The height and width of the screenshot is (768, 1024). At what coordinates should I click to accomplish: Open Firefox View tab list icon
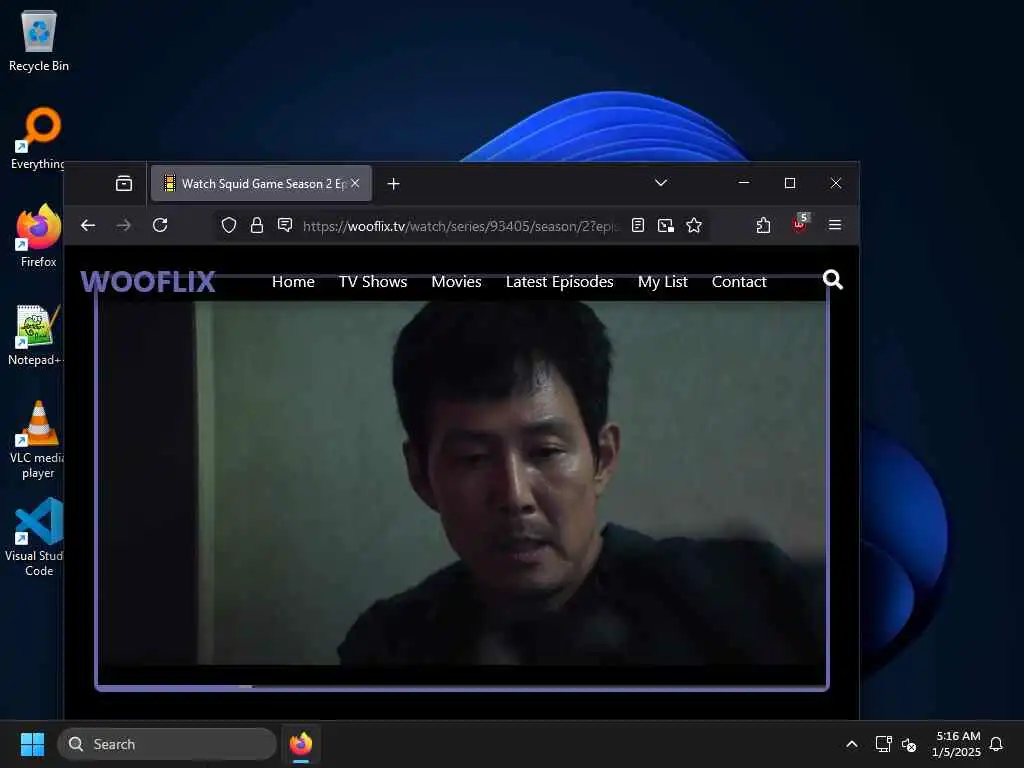pos(123,184)
